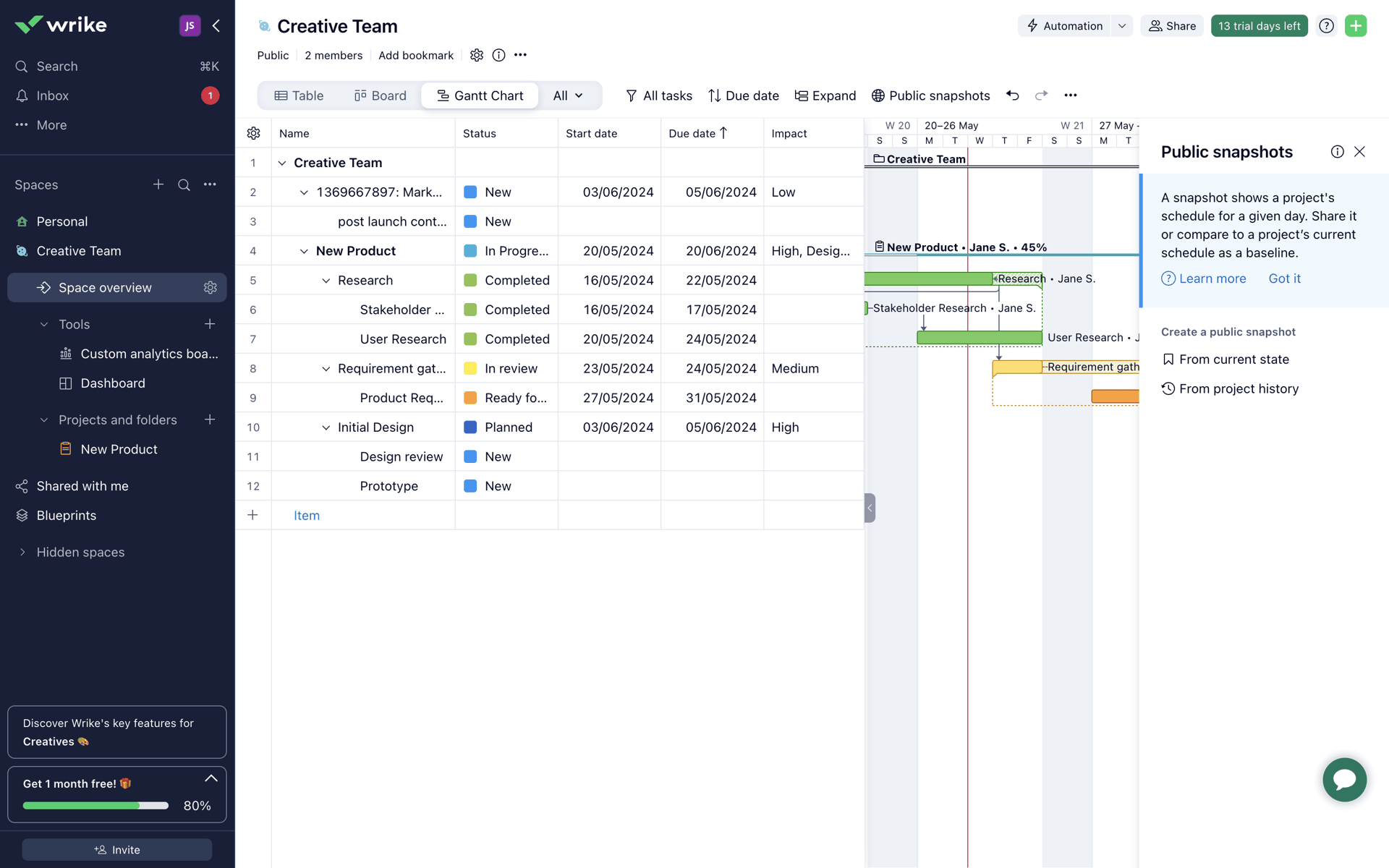Open the All tasks filter
The height and width of the screenshot is (868, 1389).
659,95
